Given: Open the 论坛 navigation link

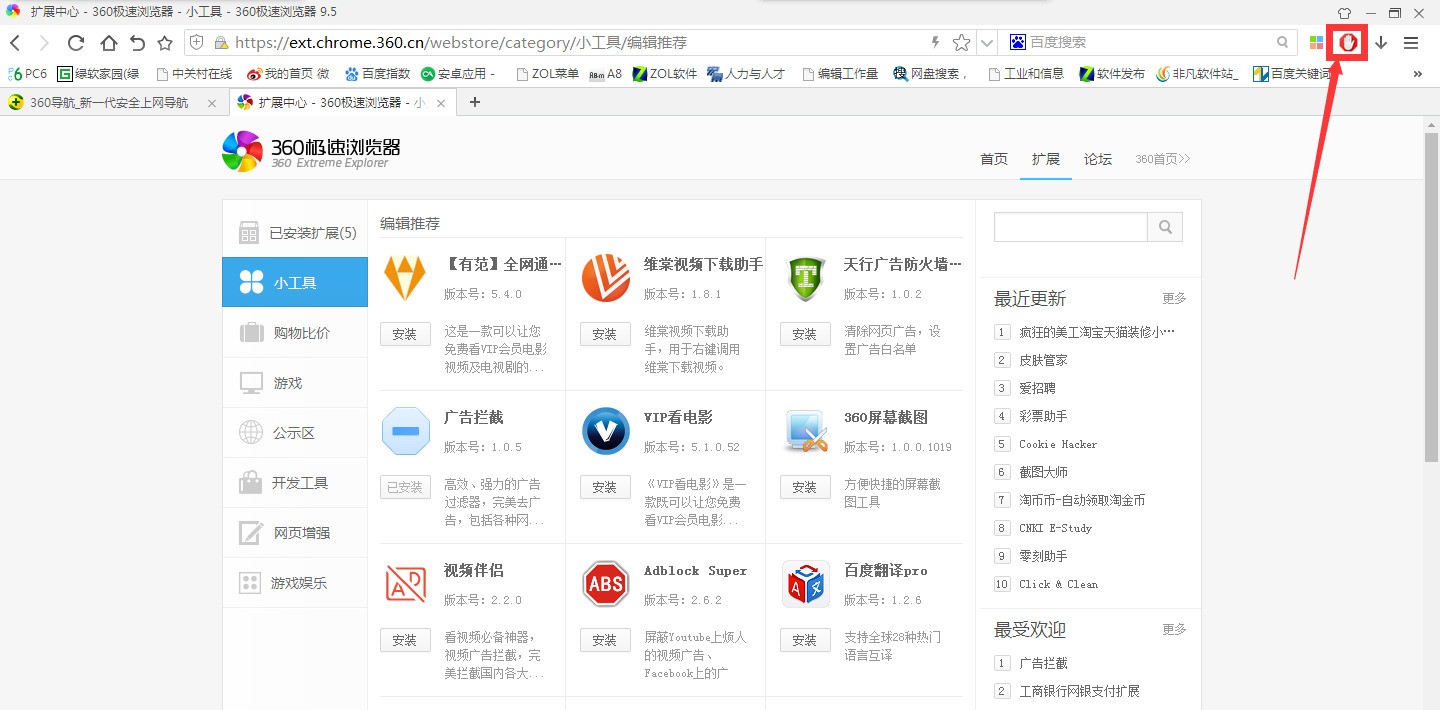Looking at the screenshot, I should [x=1098, y=159].
